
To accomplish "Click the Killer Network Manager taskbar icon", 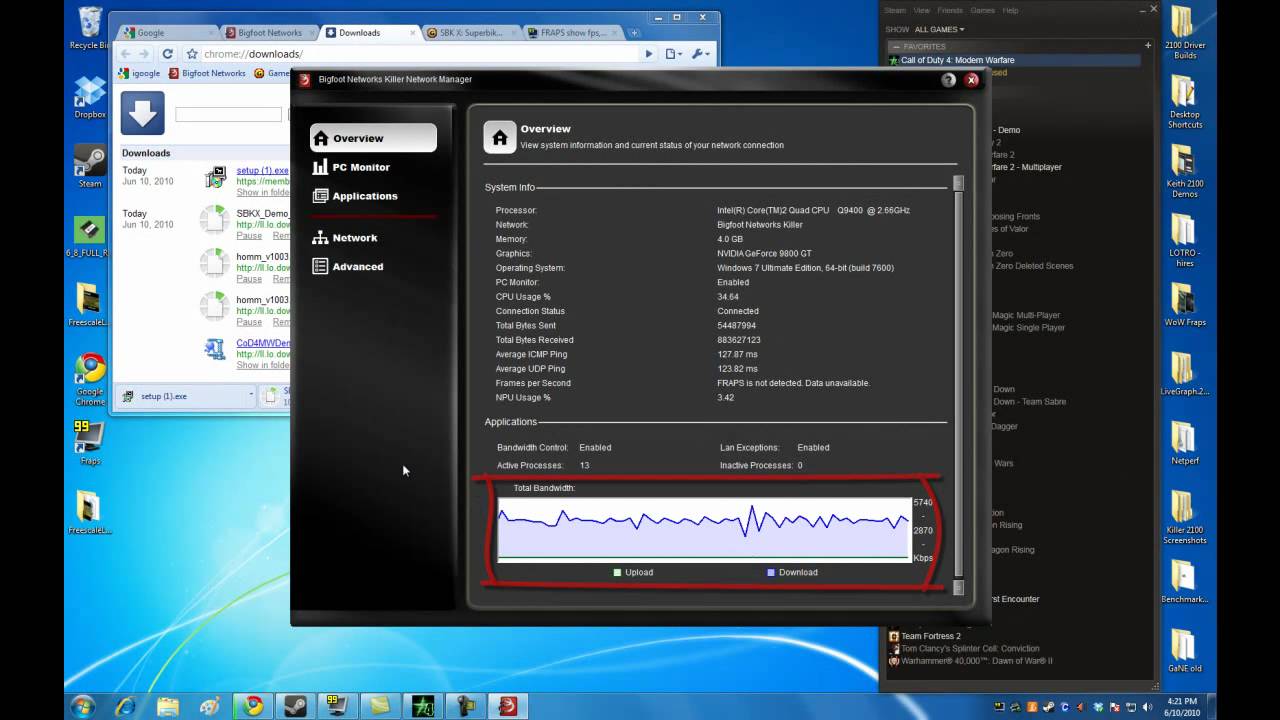I will click(x=509, y=706).
